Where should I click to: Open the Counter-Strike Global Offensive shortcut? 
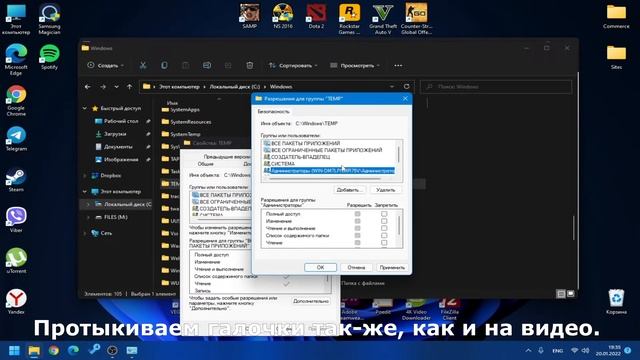[x=416, y=19]
